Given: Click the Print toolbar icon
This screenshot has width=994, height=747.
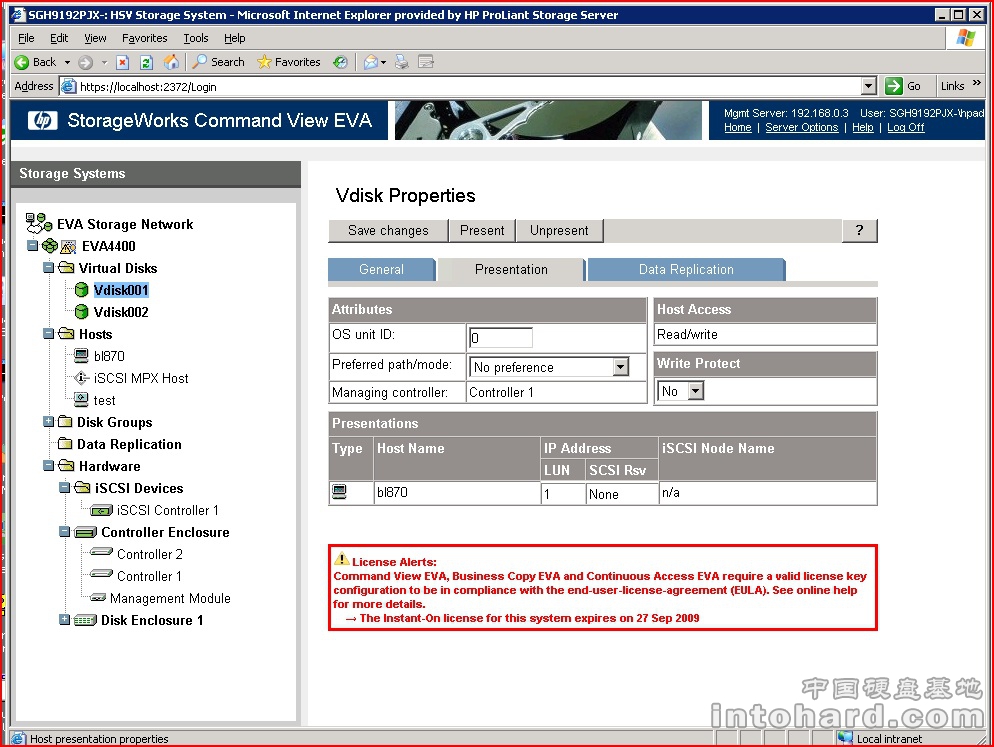Looking at the screenshot, I should click(x=401, y=62).
